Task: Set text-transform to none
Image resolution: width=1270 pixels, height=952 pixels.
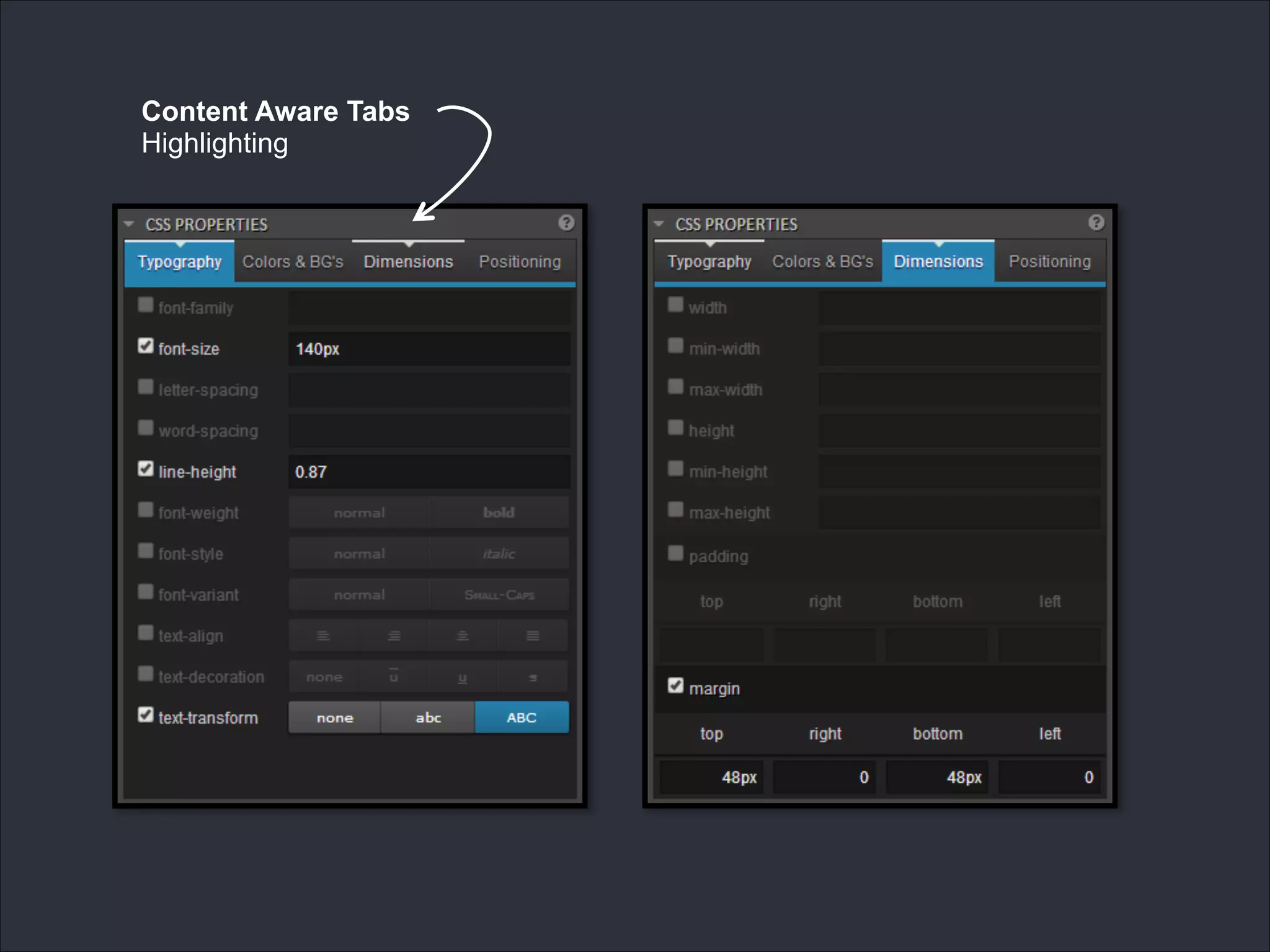Action: pyautogui.click(x=334, y=717)
